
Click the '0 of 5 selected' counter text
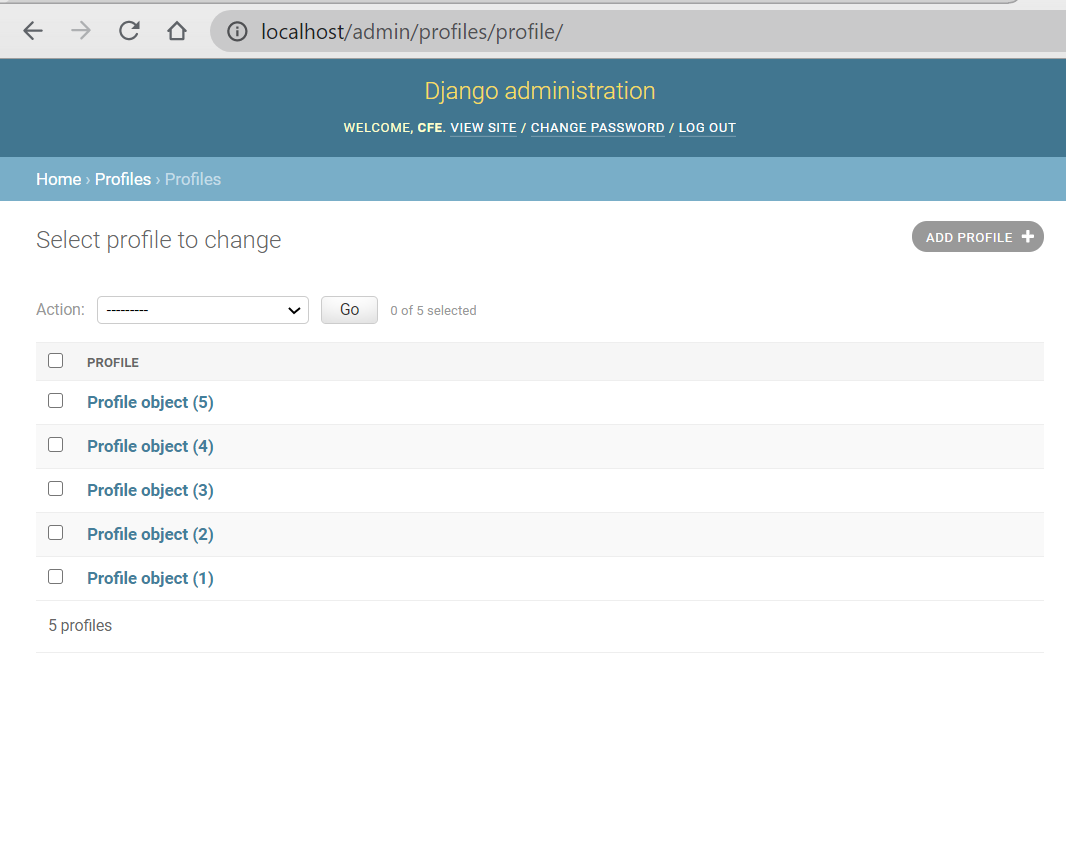433,311
